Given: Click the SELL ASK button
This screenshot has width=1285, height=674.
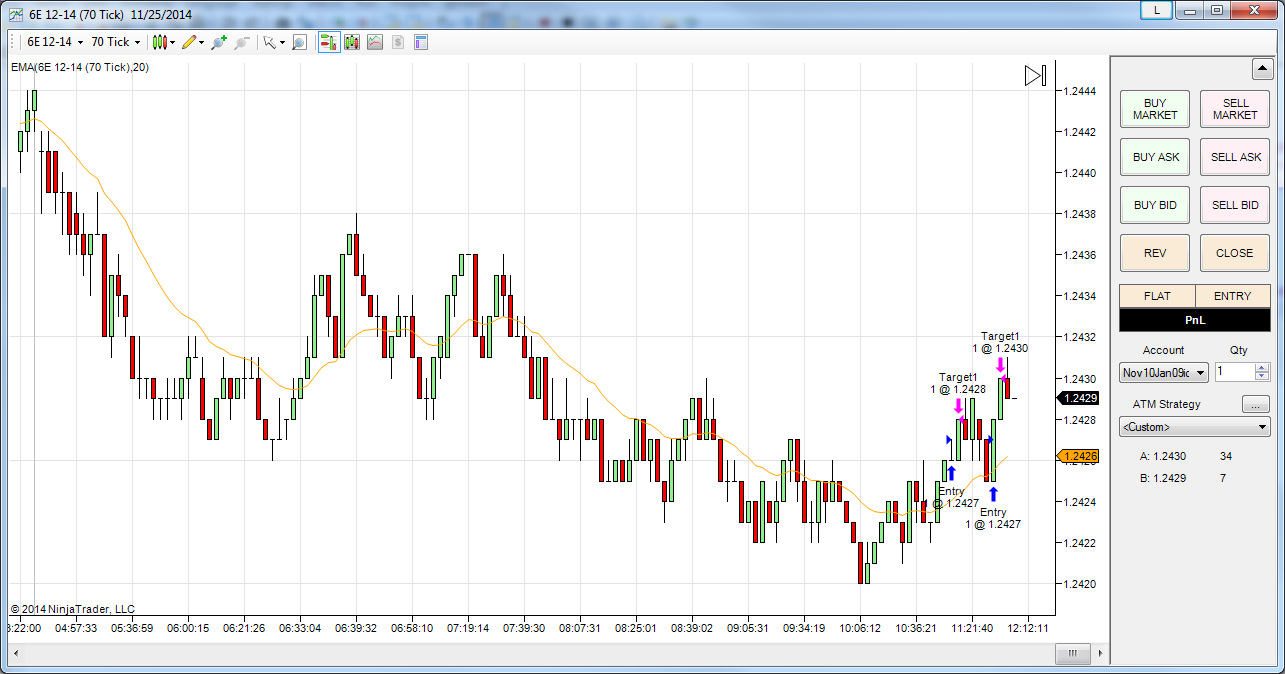Looking at the screenshot, I should [x=1235, y=157].
